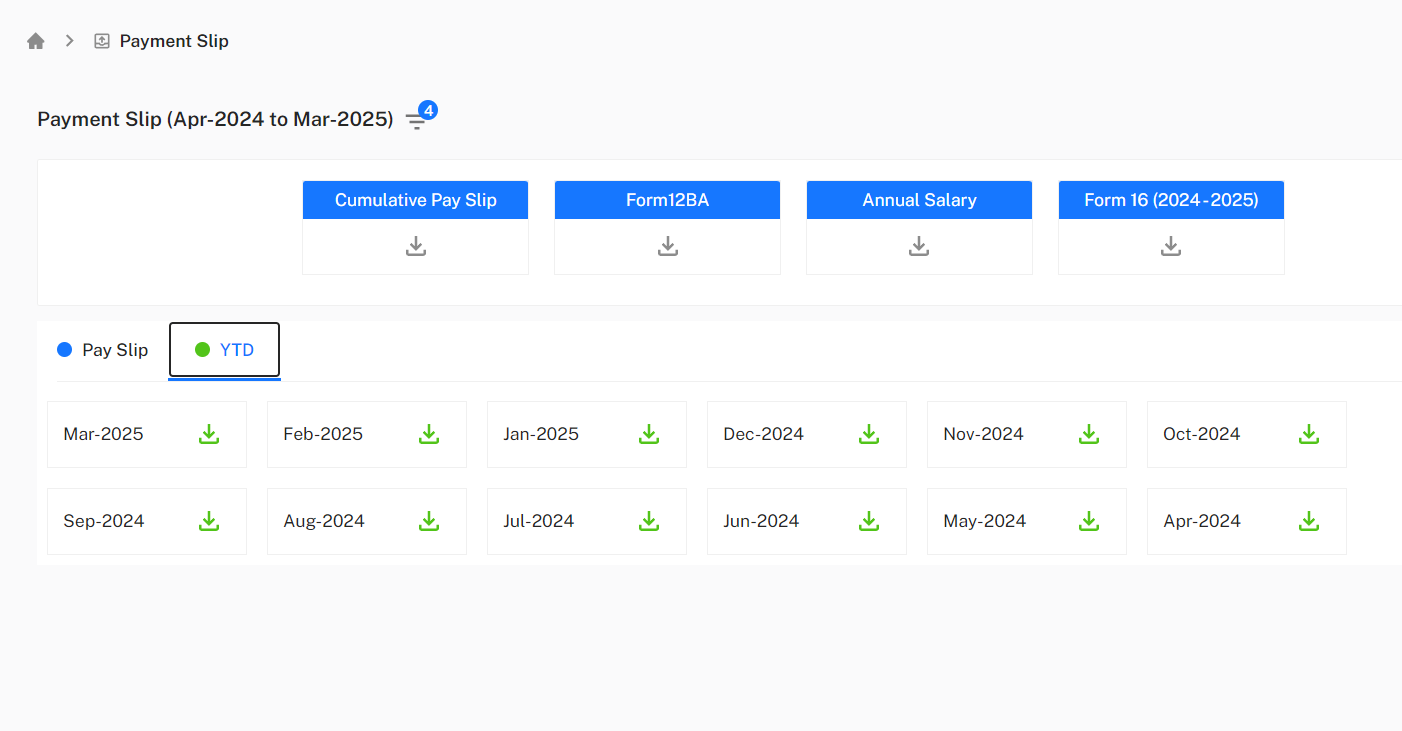Select the green dot next to YTD
This screenshot has width=1402, height=731.
(200, 349)
